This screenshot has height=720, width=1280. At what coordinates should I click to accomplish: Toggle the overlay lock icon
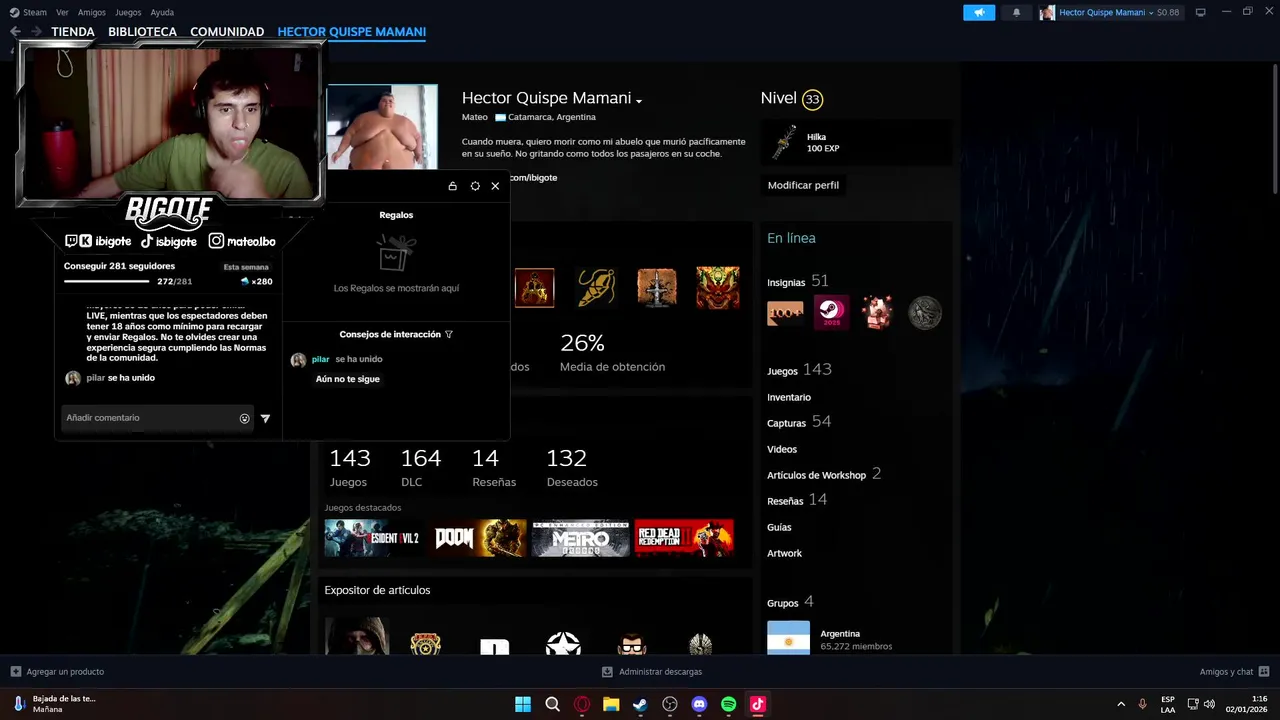[452, 186]
